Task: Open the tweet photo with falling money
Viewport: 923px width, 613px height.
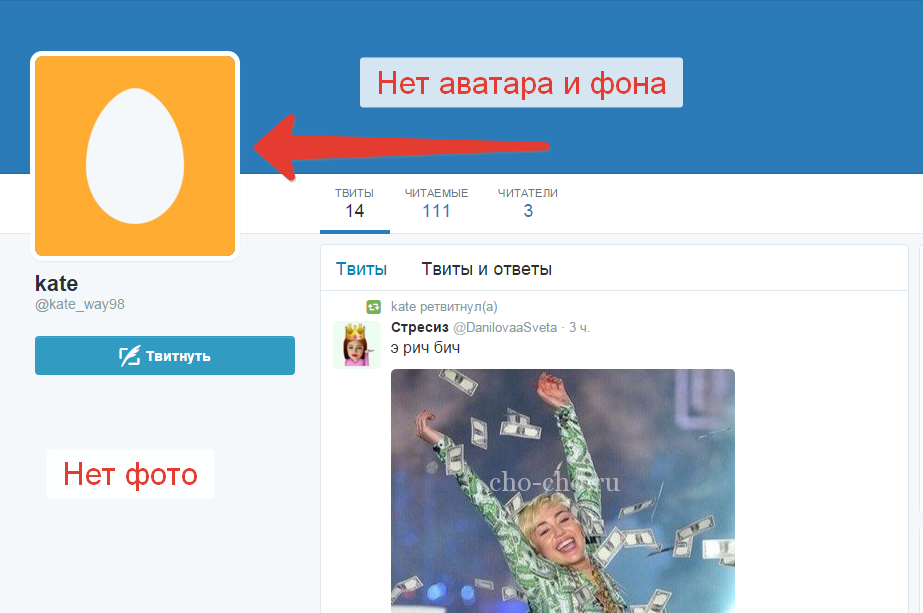Action: [x=562, y=490]
